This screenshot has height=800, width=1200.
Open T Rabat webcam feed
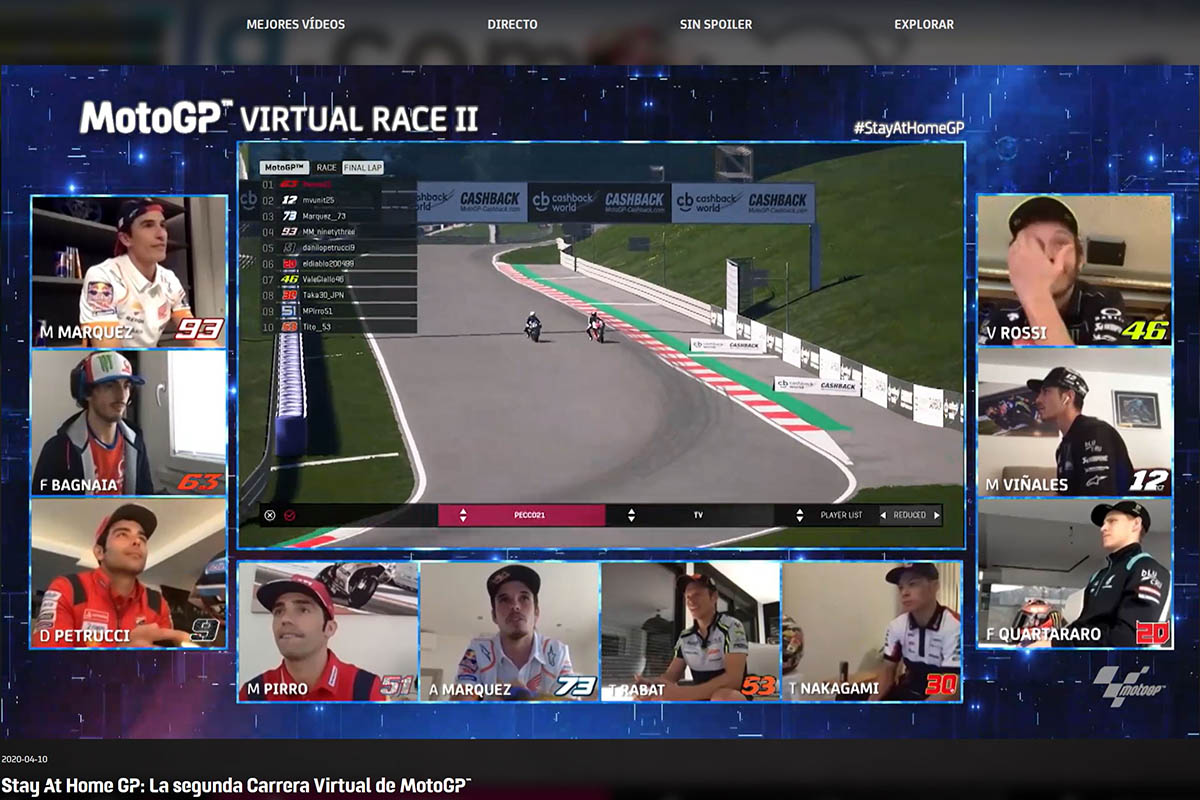click(x=691, y=631)
